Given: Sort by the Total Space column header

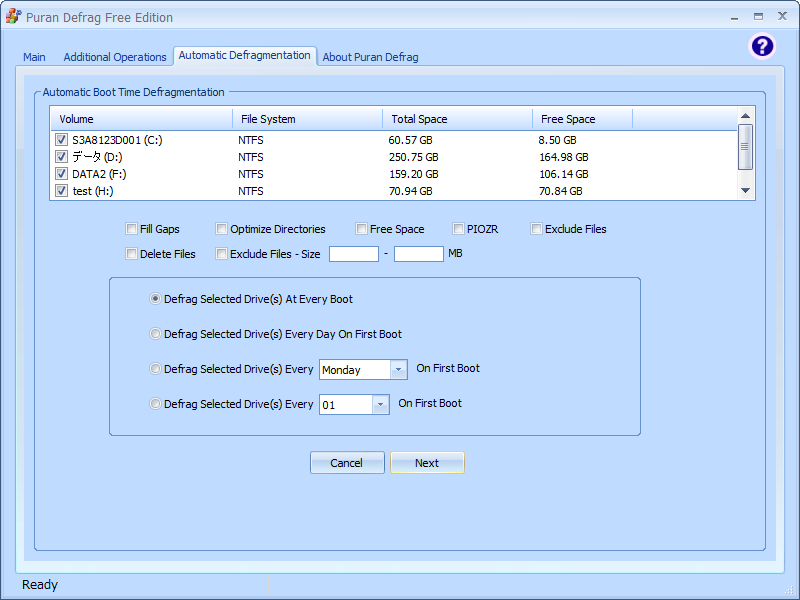Looking at the screenshot, I should click(x=458, y=119).
